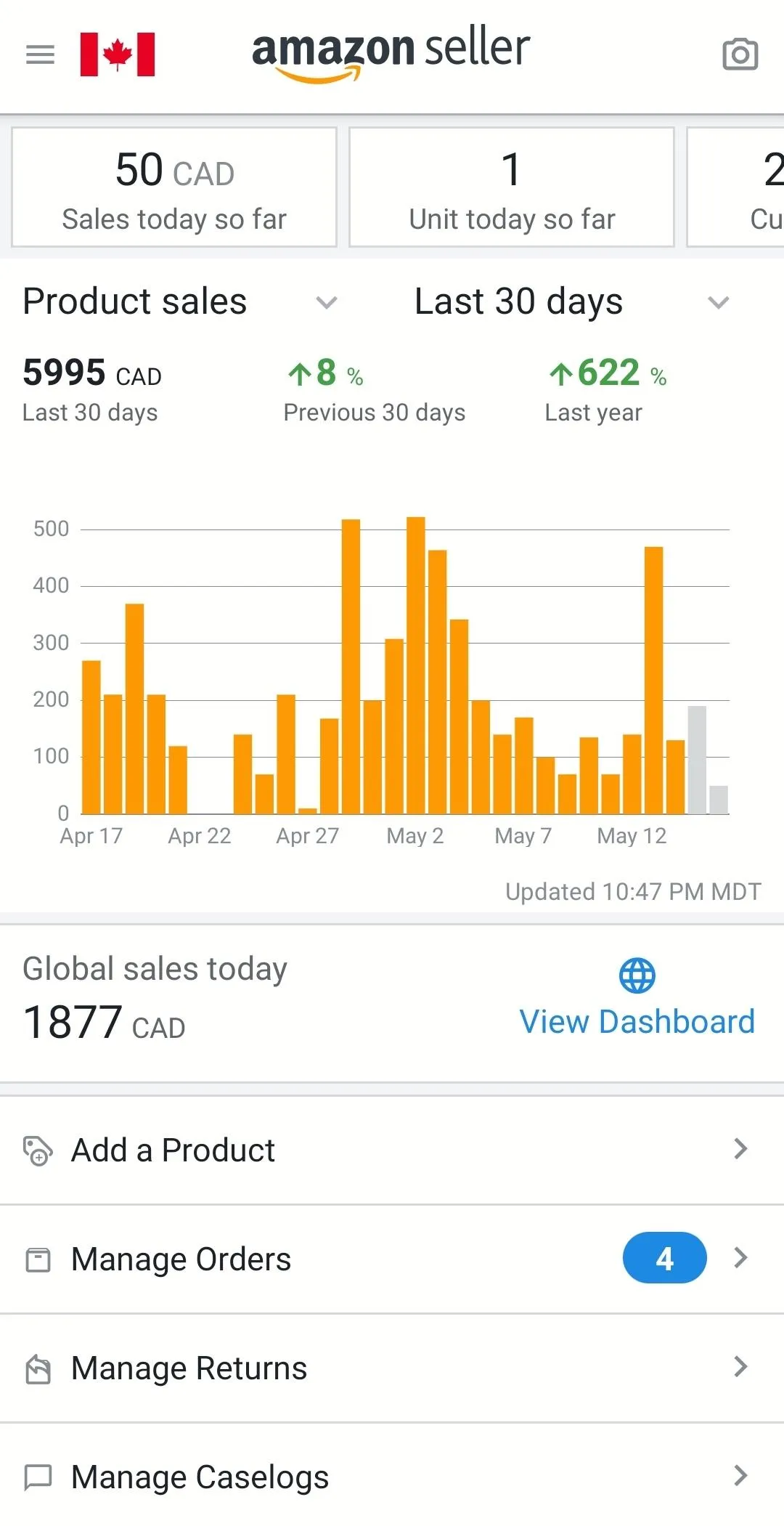
Task: Tap the globe icon above View Dashboard
Action: 637,975
